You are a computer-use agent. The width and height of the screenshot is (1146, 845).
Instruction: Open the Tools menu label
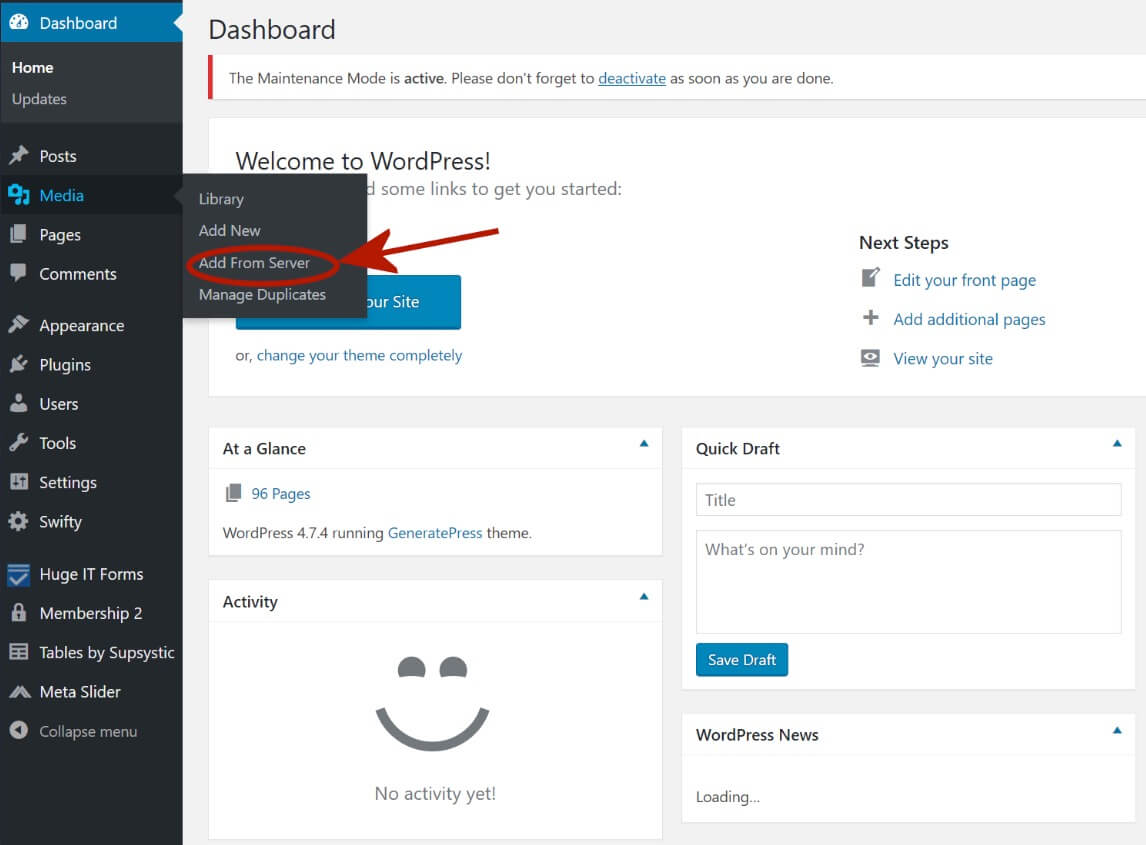58,443
